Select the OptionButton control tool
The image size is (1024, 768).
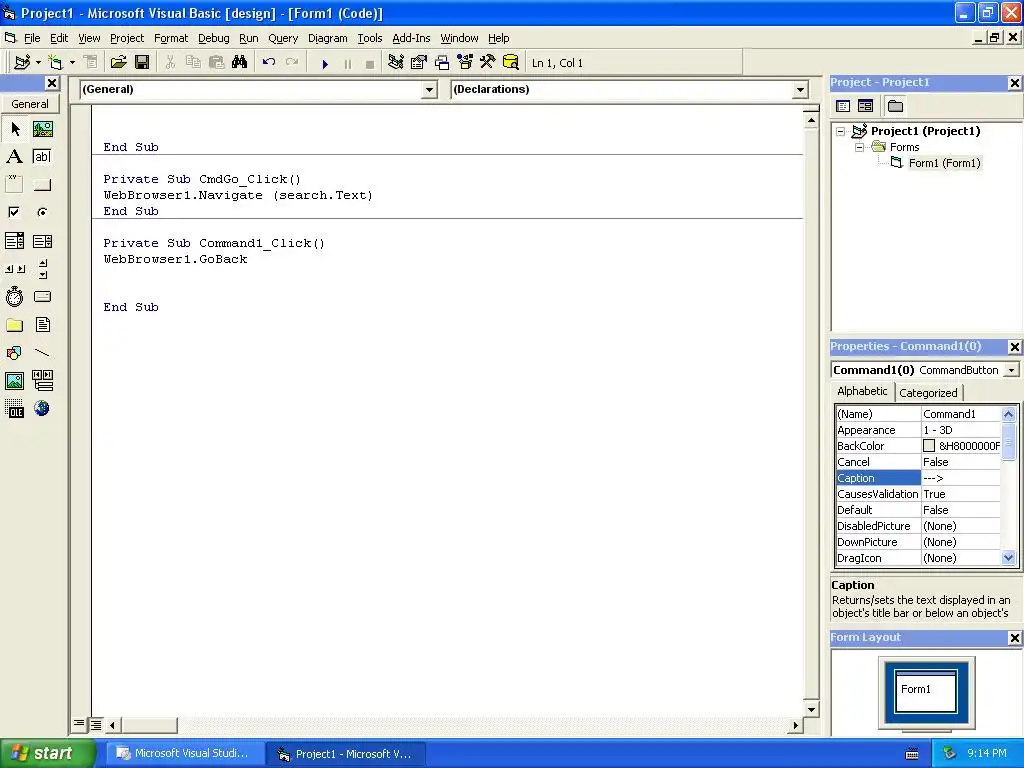42,212
